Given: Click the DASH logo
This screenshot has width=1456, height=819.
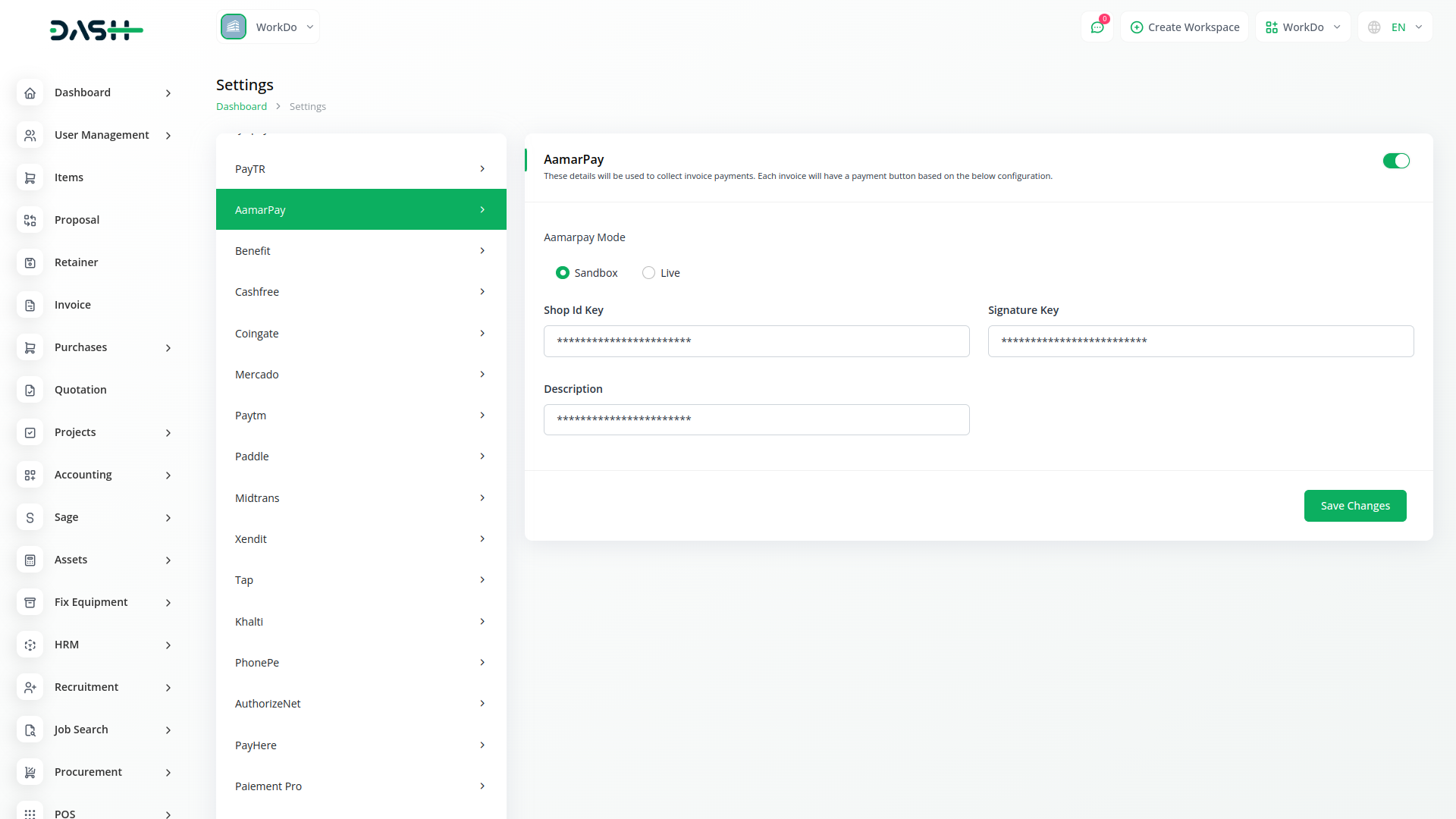Looking at the screenshot, I should 96,30.
